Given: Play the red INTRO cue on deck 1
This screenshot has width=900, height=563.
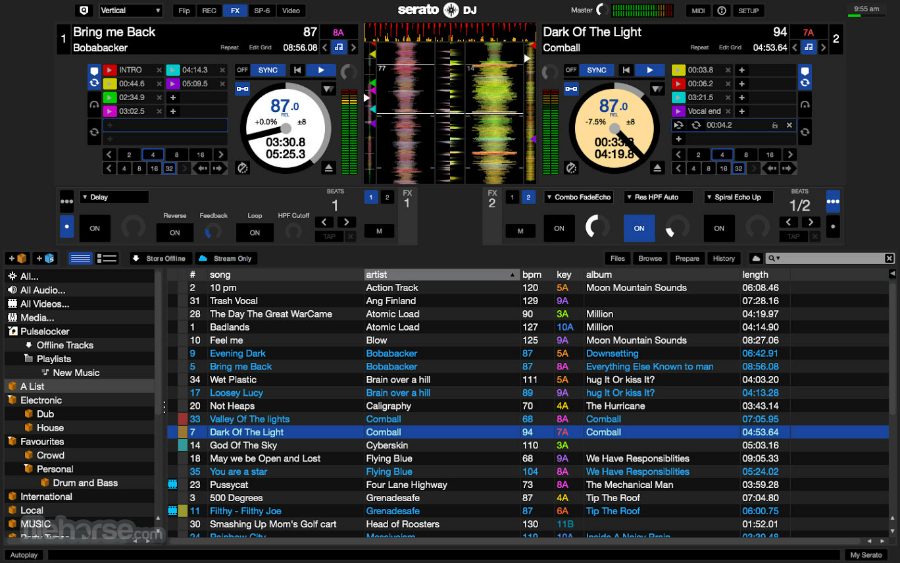Looking at the screenshot, I should (x=110, y=70).
